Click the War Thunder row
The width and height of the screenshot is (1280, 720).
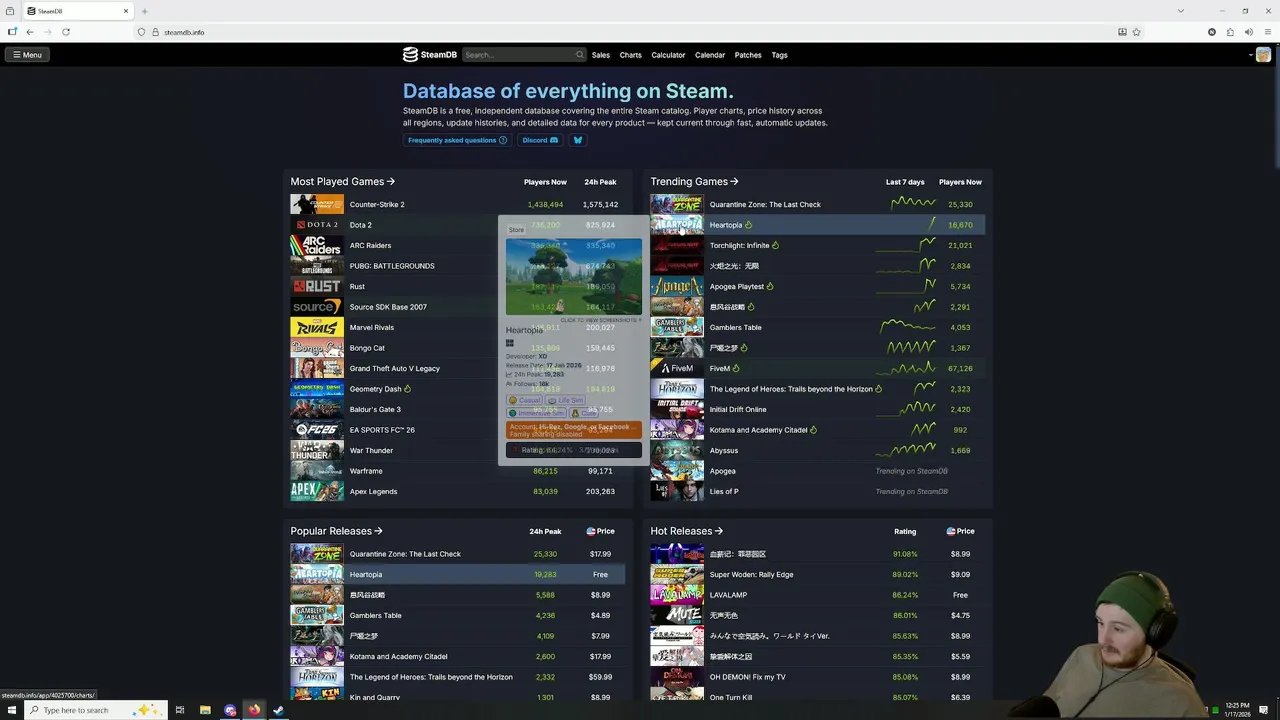pos(460,450)
